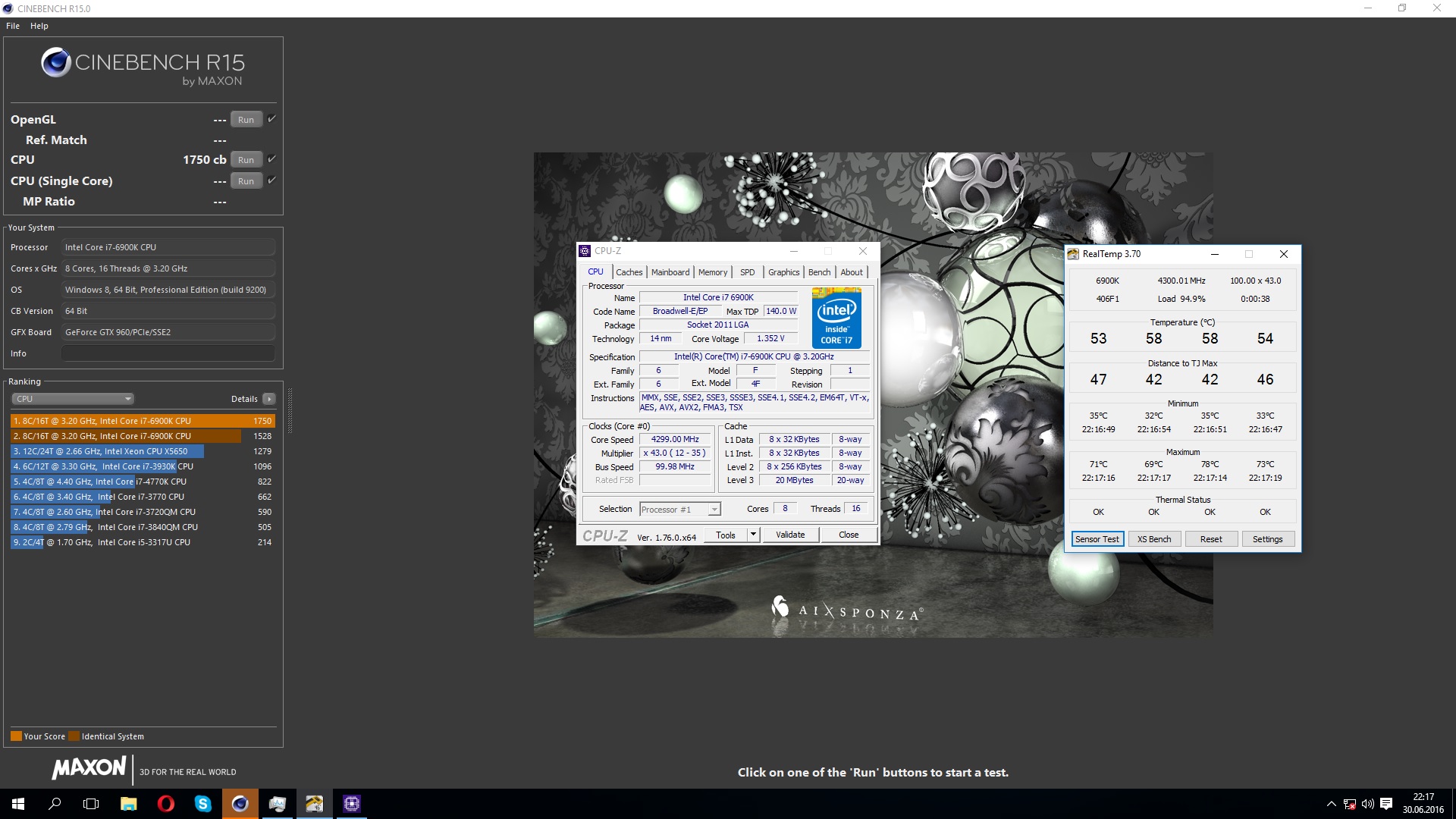The image size is (1456, 819).
Task: Select the Core i7-3770 ranking row
Action: coord(143,497)
